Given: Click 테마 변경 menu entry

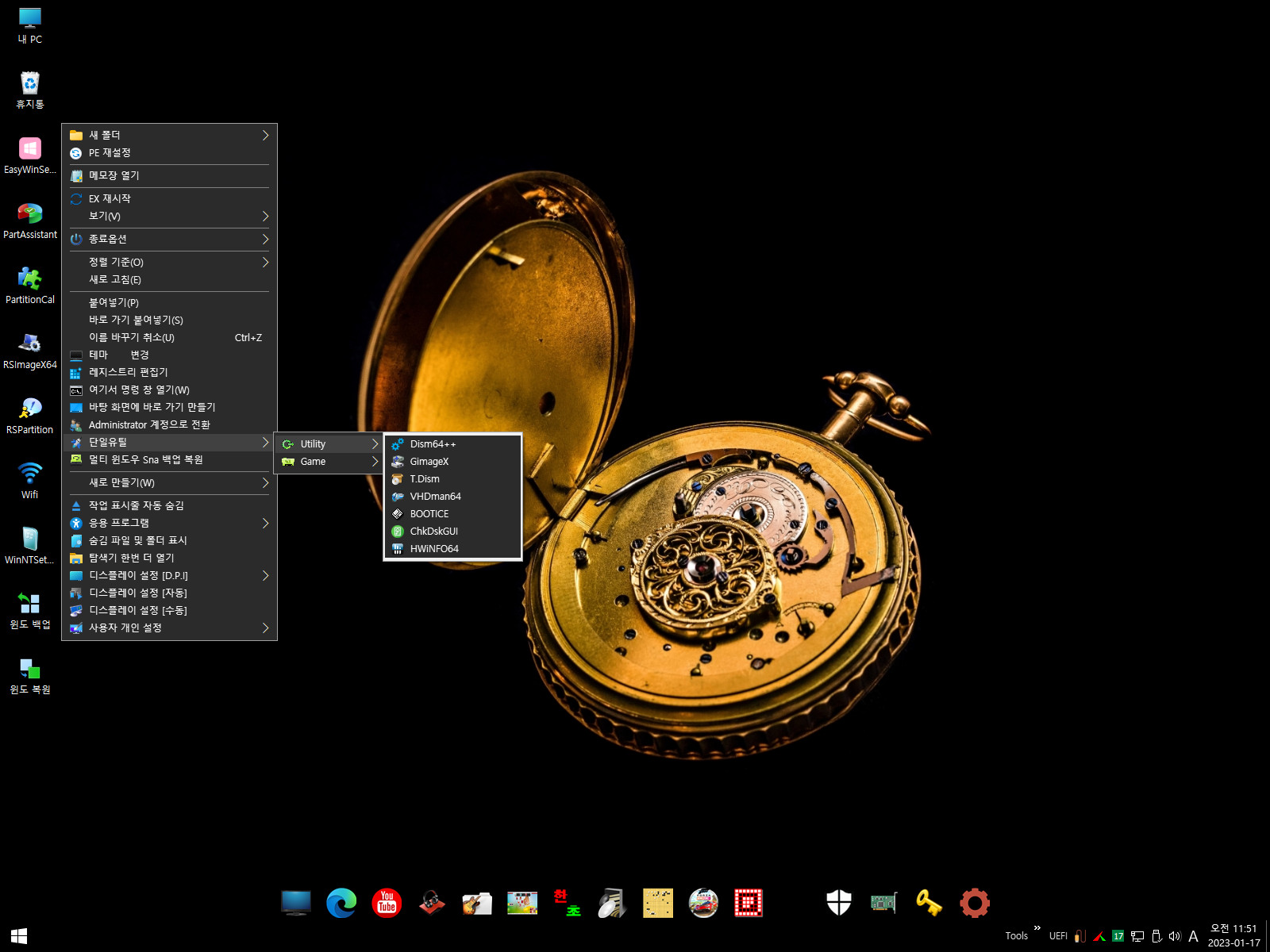Looking at the screenshot, I should tap(169, 355).
